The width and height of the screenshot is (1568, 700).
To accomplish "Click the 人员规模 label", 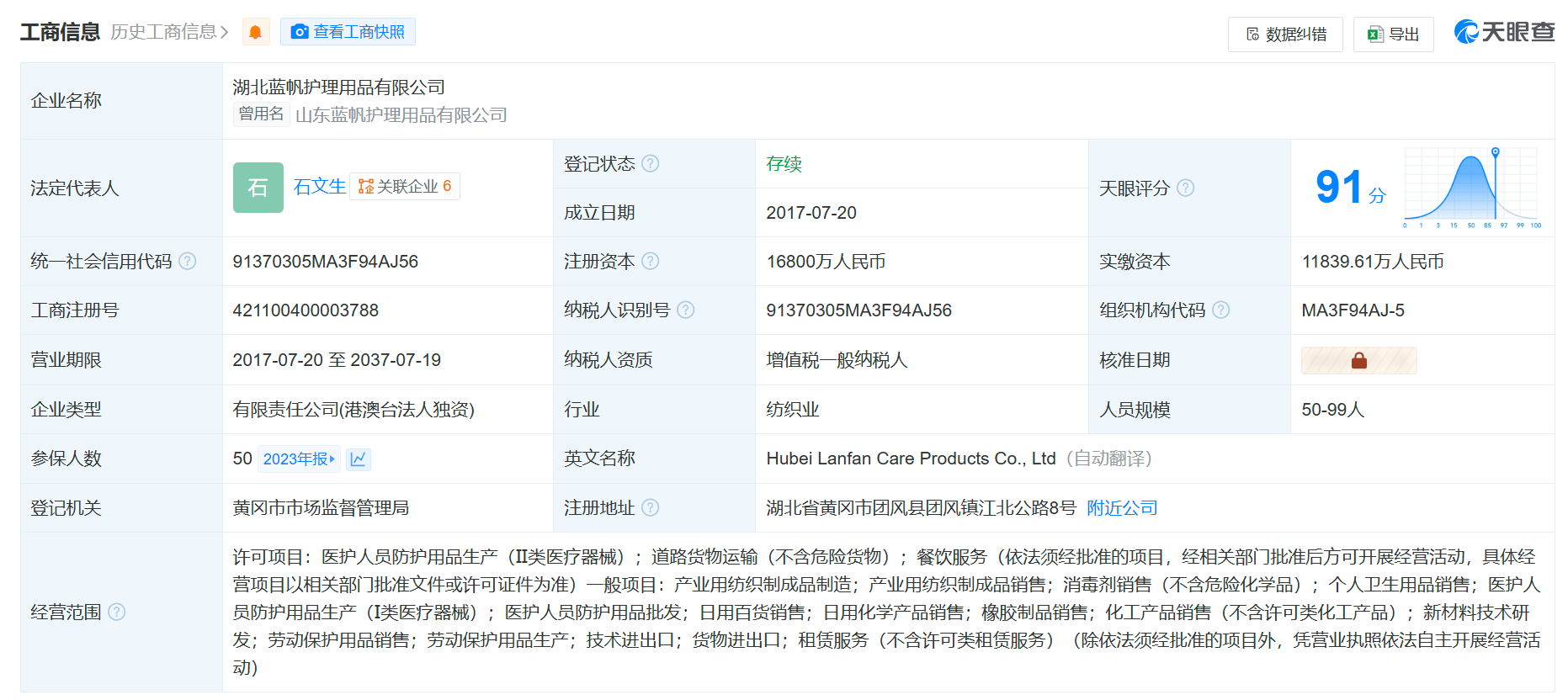I will click(x=1135, y=410).
